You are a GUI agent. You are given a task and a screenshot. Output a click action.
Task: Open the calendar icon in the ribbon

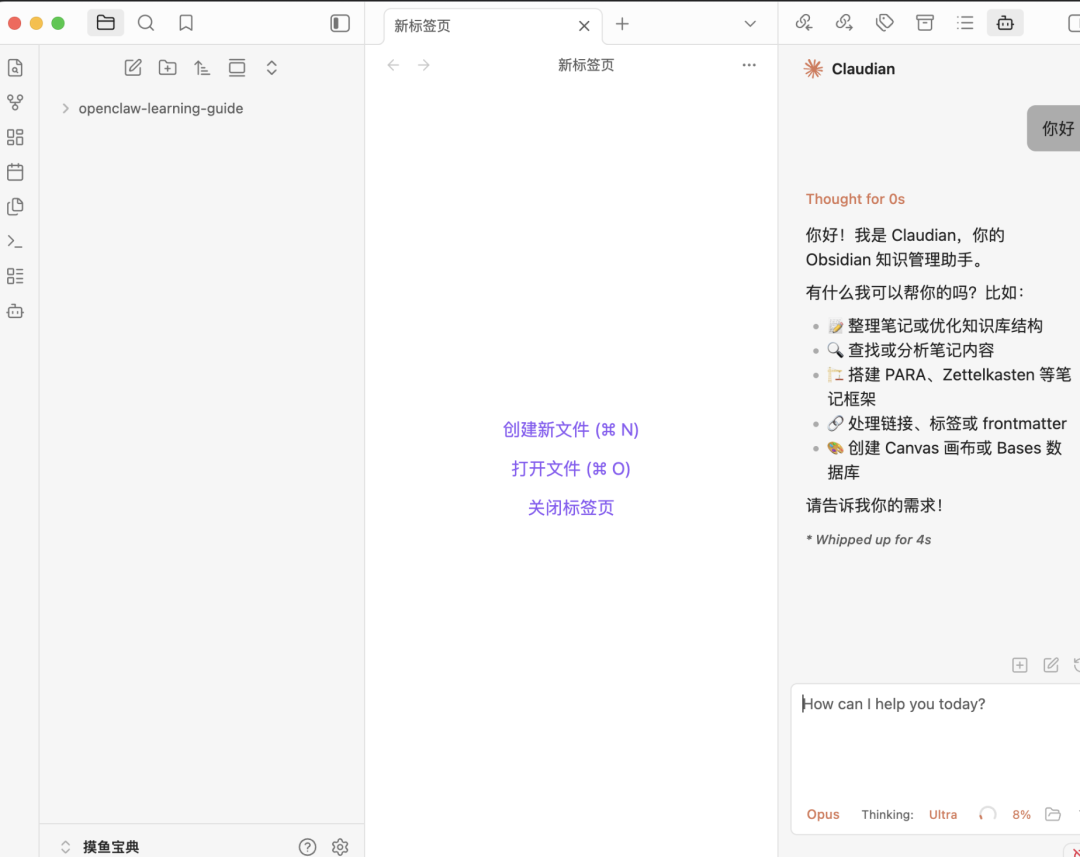[x=15, y=172]
